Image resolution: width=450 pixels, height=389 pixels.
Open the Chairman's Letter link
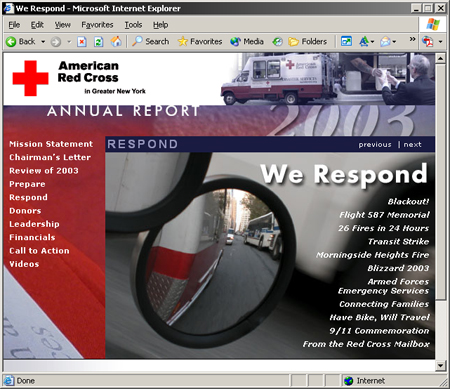50,157
